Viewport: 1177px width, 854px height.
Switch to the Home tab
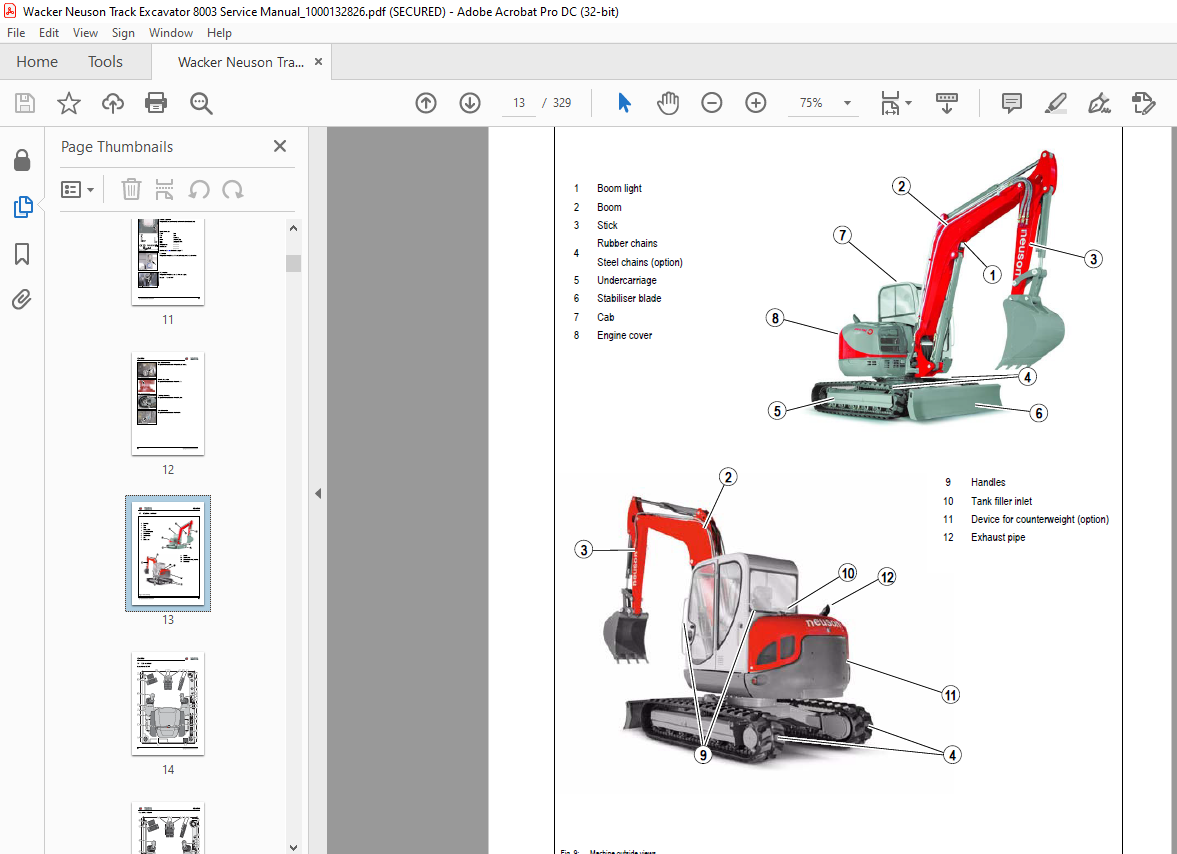(37, 62)
